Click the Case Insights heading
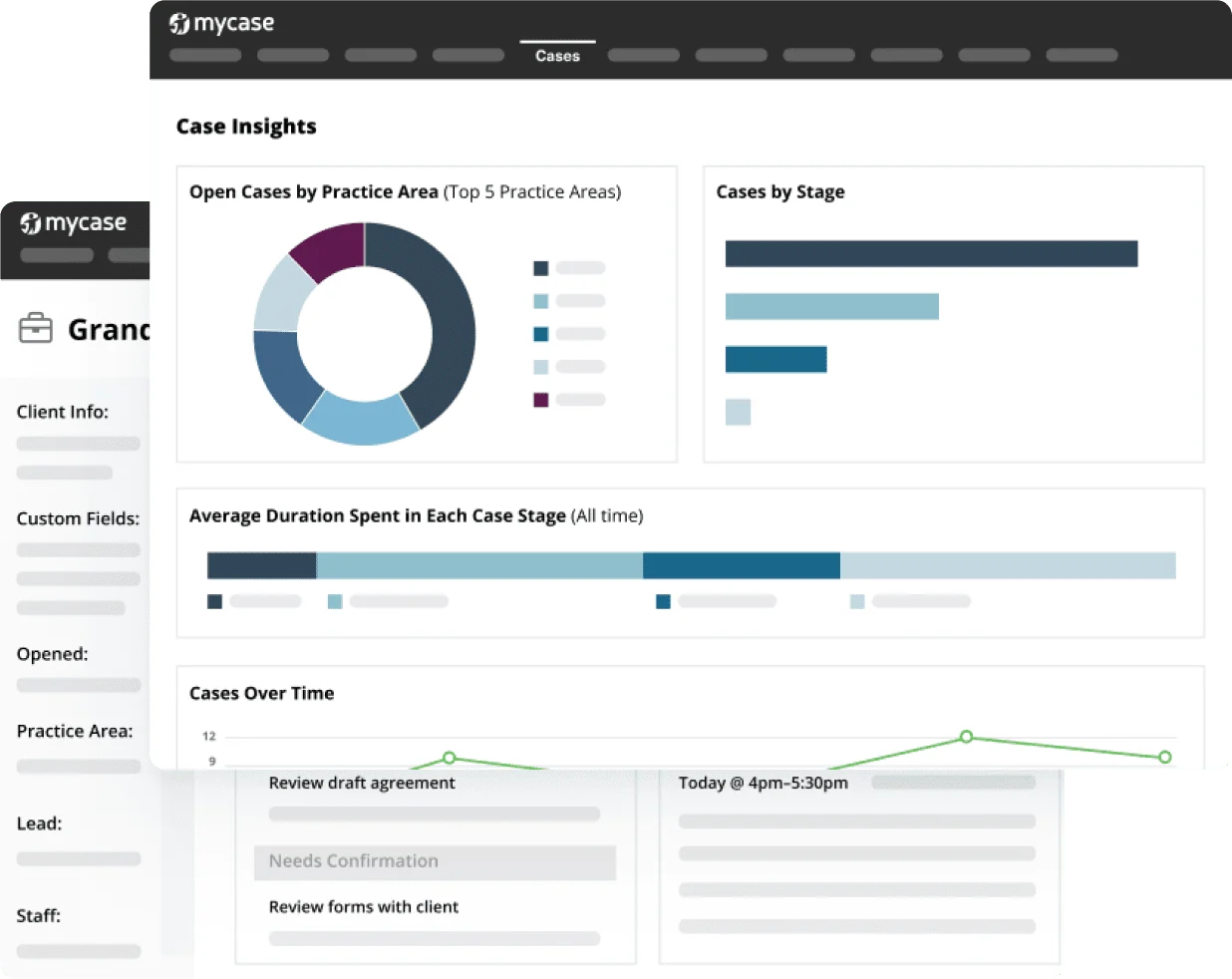Image resolution: width=1232 pixels, height=979 pixels. pos(246,127)
